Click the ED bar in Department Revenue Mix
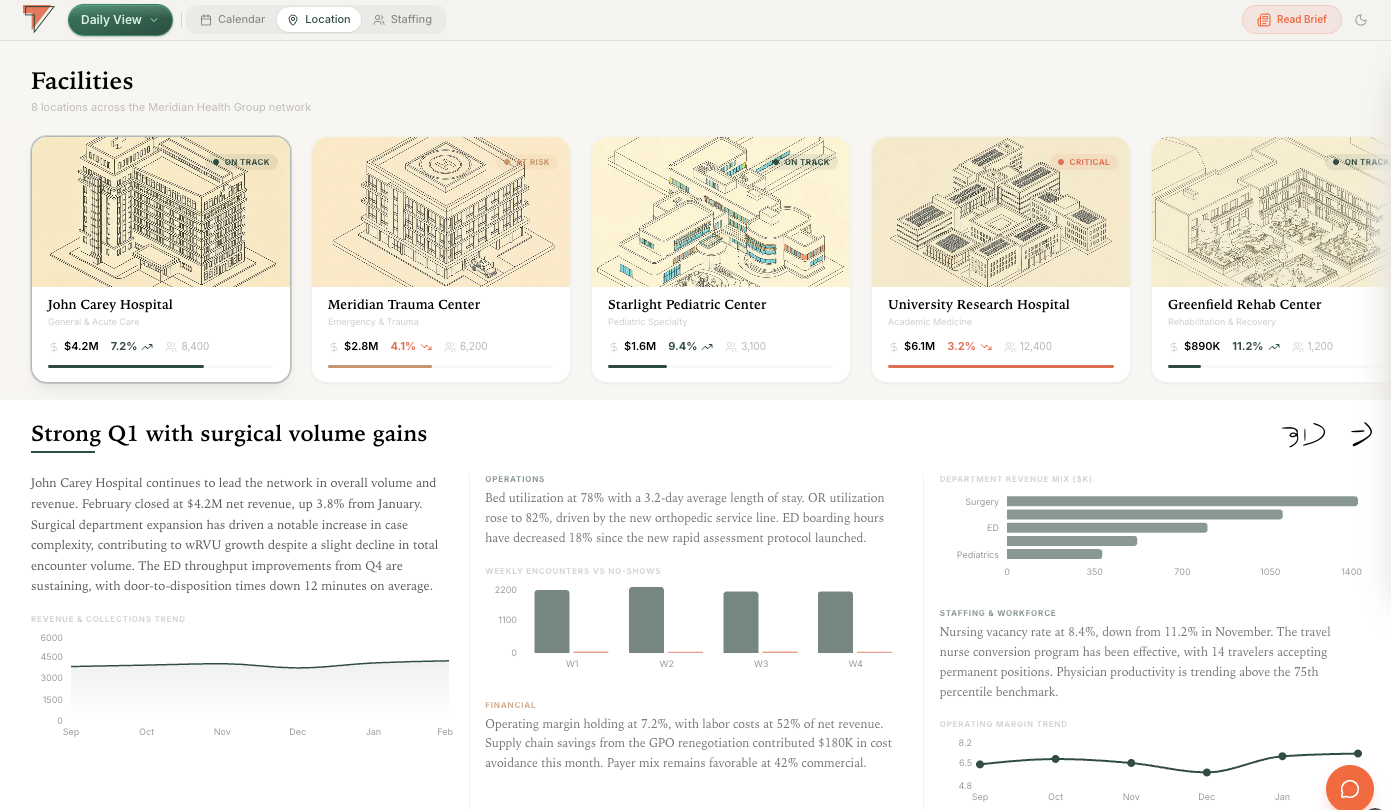Image resolution: width=1391 pixels, height=810 pixels. click(x=1107, y=528)
